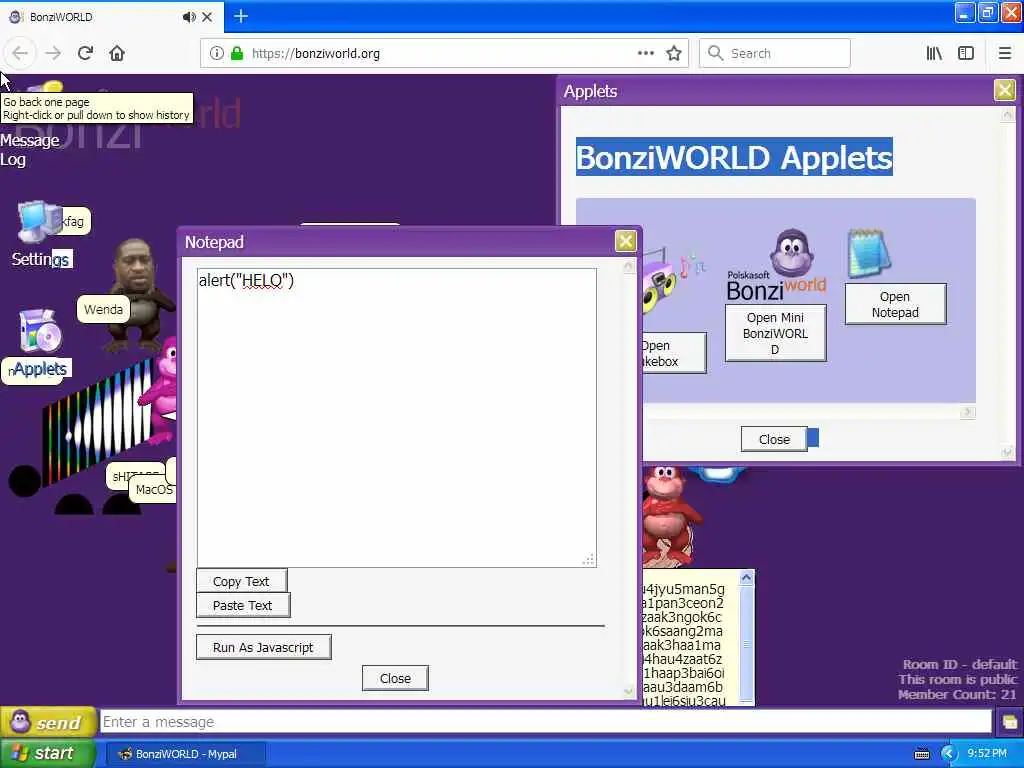Click the Wenda name tag
This screenshot has width=1024, height=768.
point(103,309)
